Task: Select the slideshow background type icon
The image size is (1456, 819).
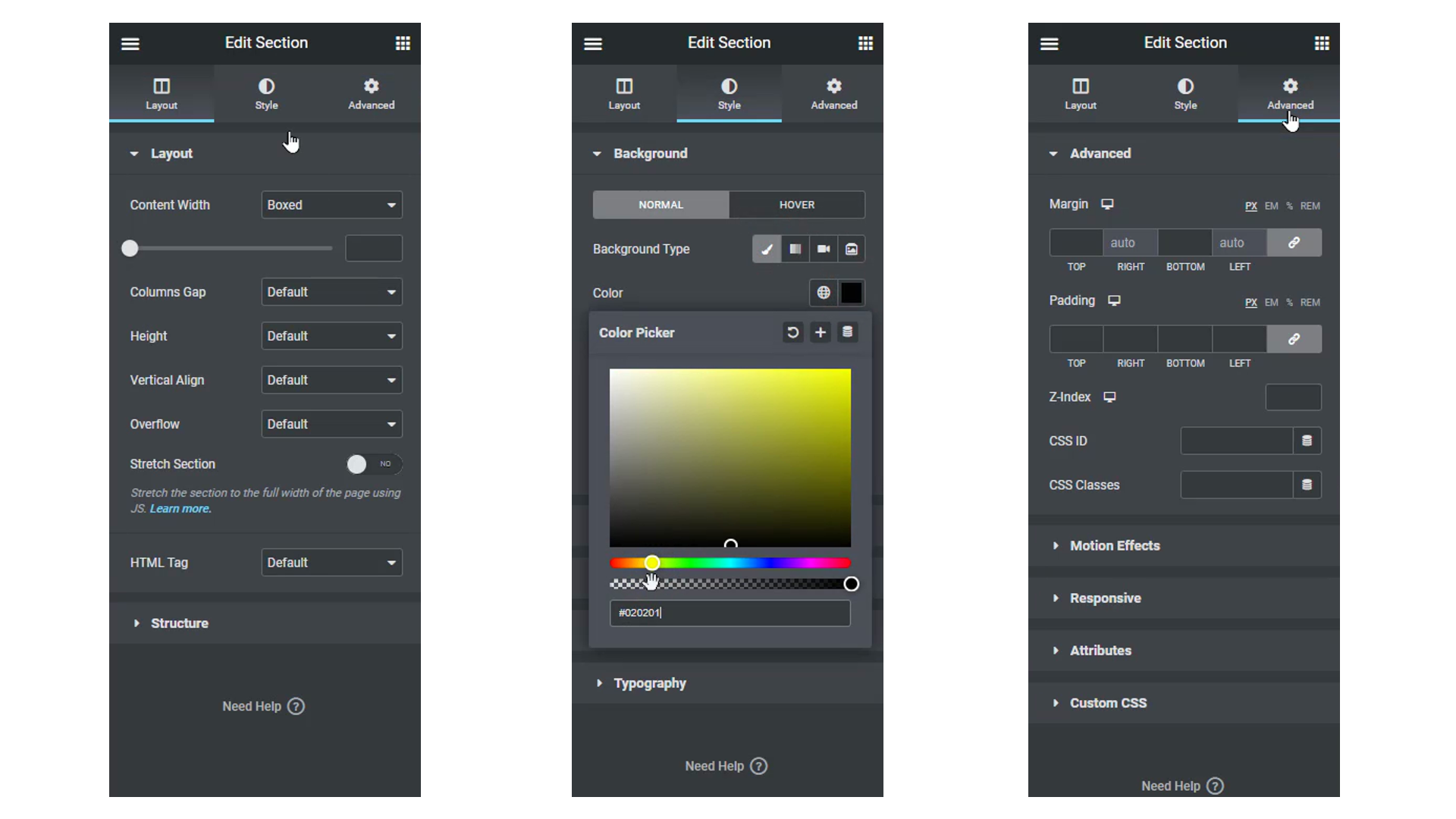Action: [852, 249]
